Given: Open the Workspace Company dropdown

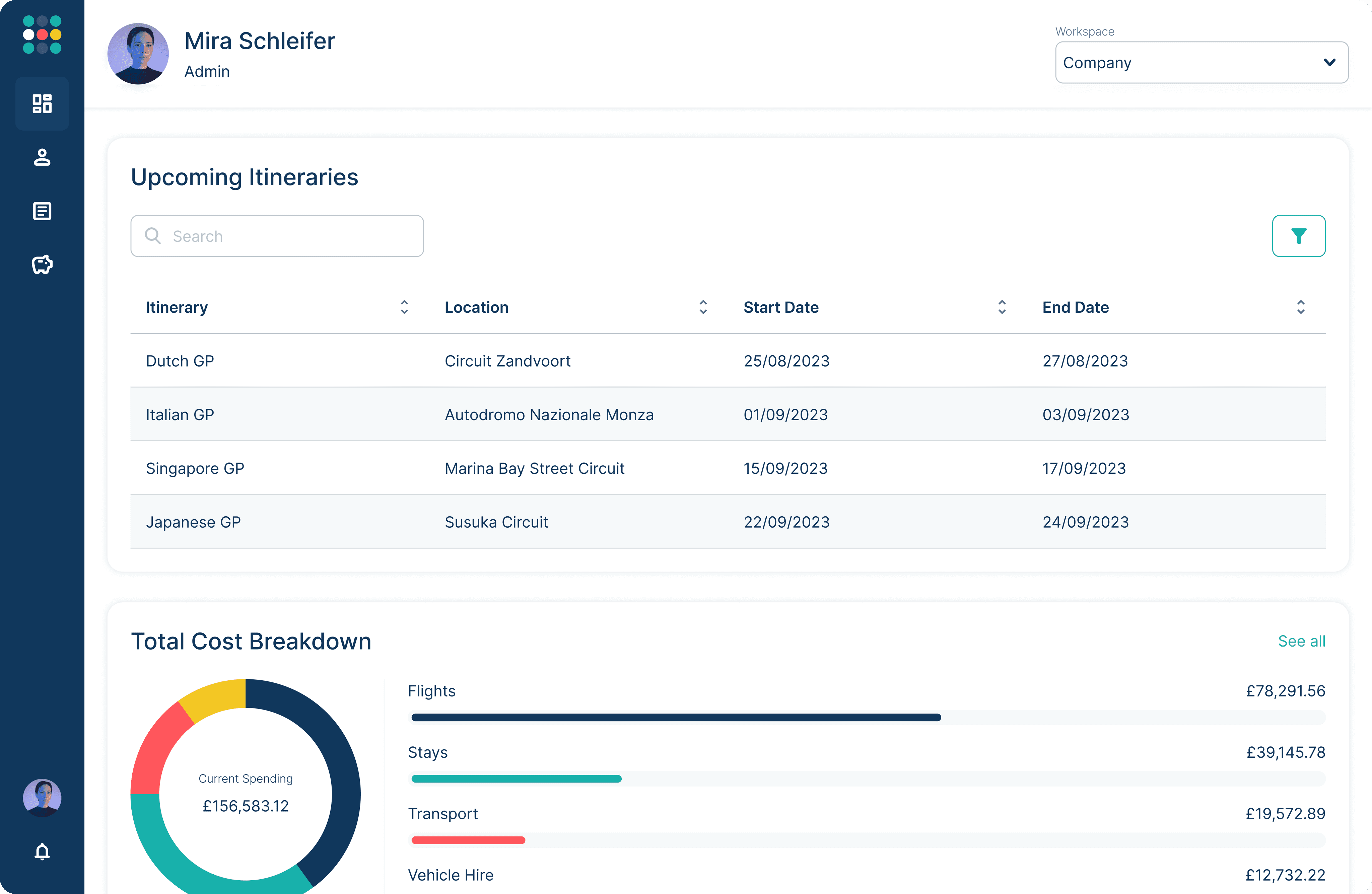Looking at the screenshot, I should point(1202,62).
